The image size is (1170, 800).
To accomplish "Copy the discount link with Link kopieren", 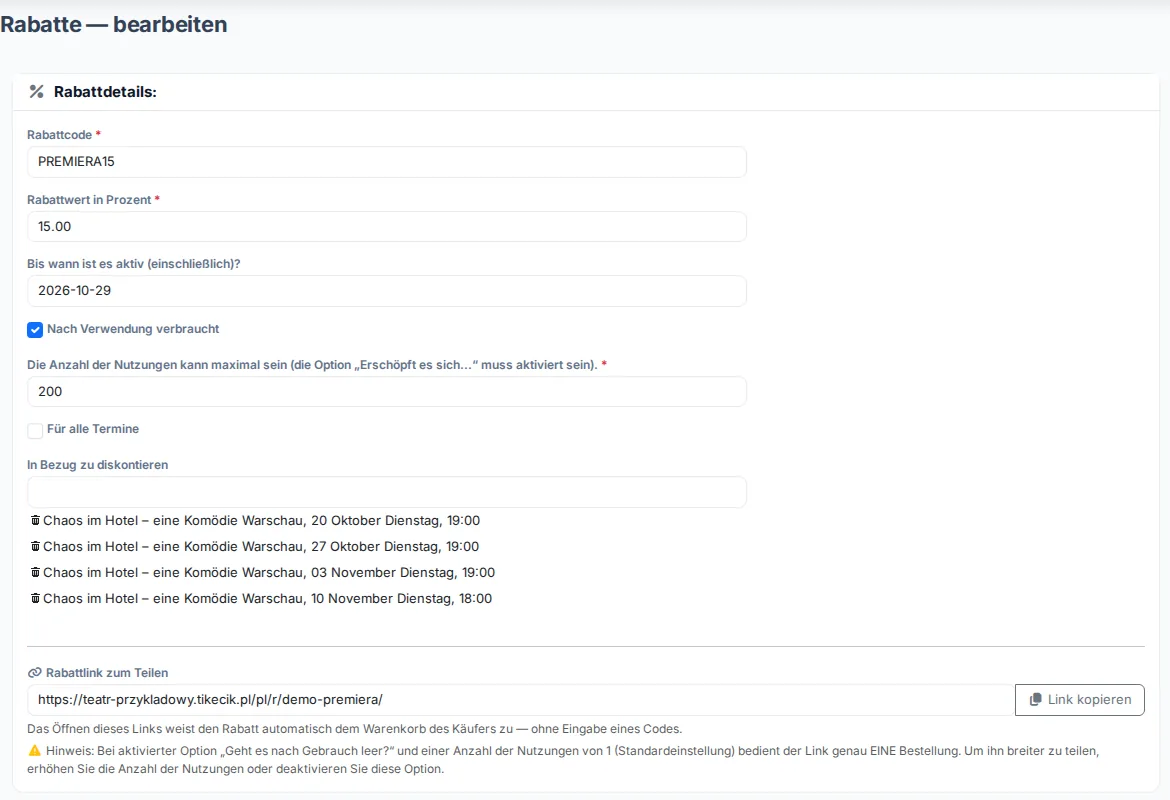I will [1080, 700].
